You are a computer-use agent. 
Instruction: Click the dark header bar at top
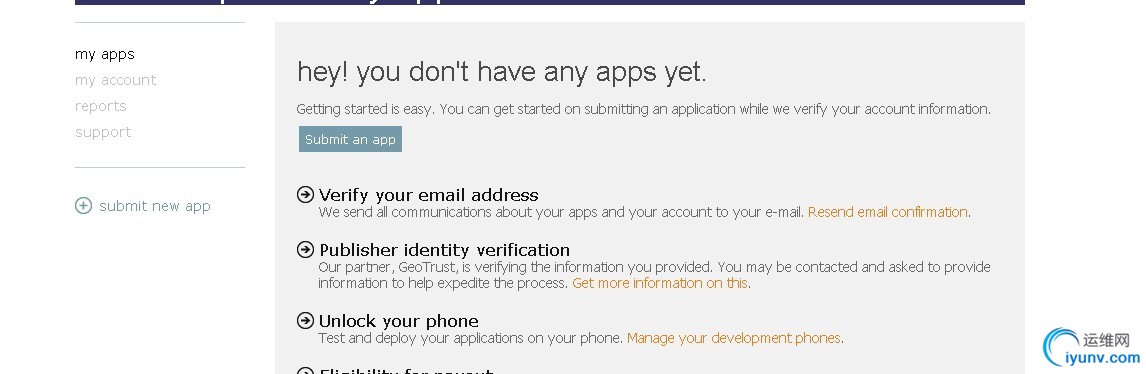550,2
